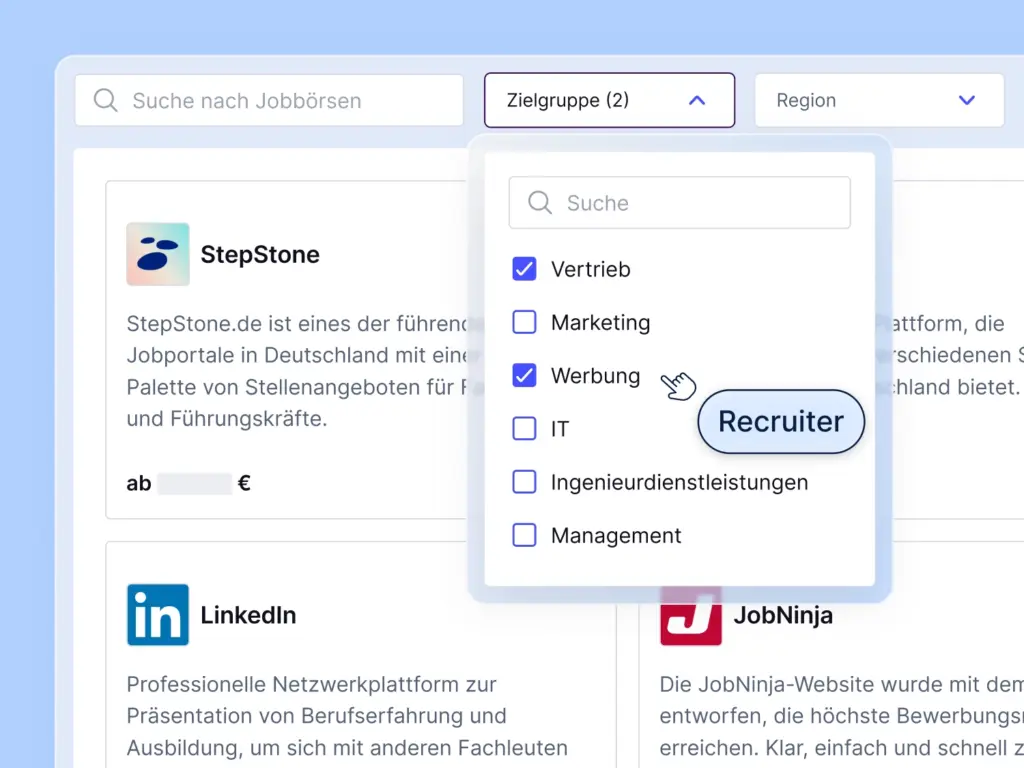Image resolution: width=1024 pixels, height=768 pixels.
Task: Click the chevron arrow on the Region filter
Action: click(x=966, y=100)
